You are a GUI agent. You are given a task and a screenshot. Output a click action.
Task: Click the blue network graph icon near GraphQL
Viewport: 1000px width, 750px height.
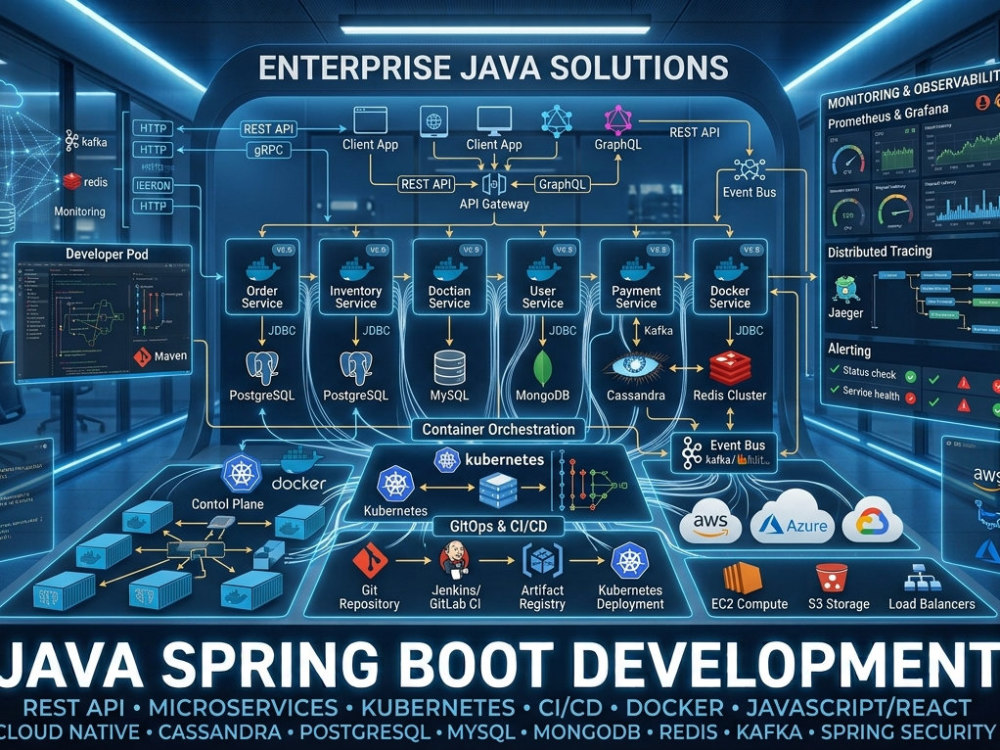(557, 121)
